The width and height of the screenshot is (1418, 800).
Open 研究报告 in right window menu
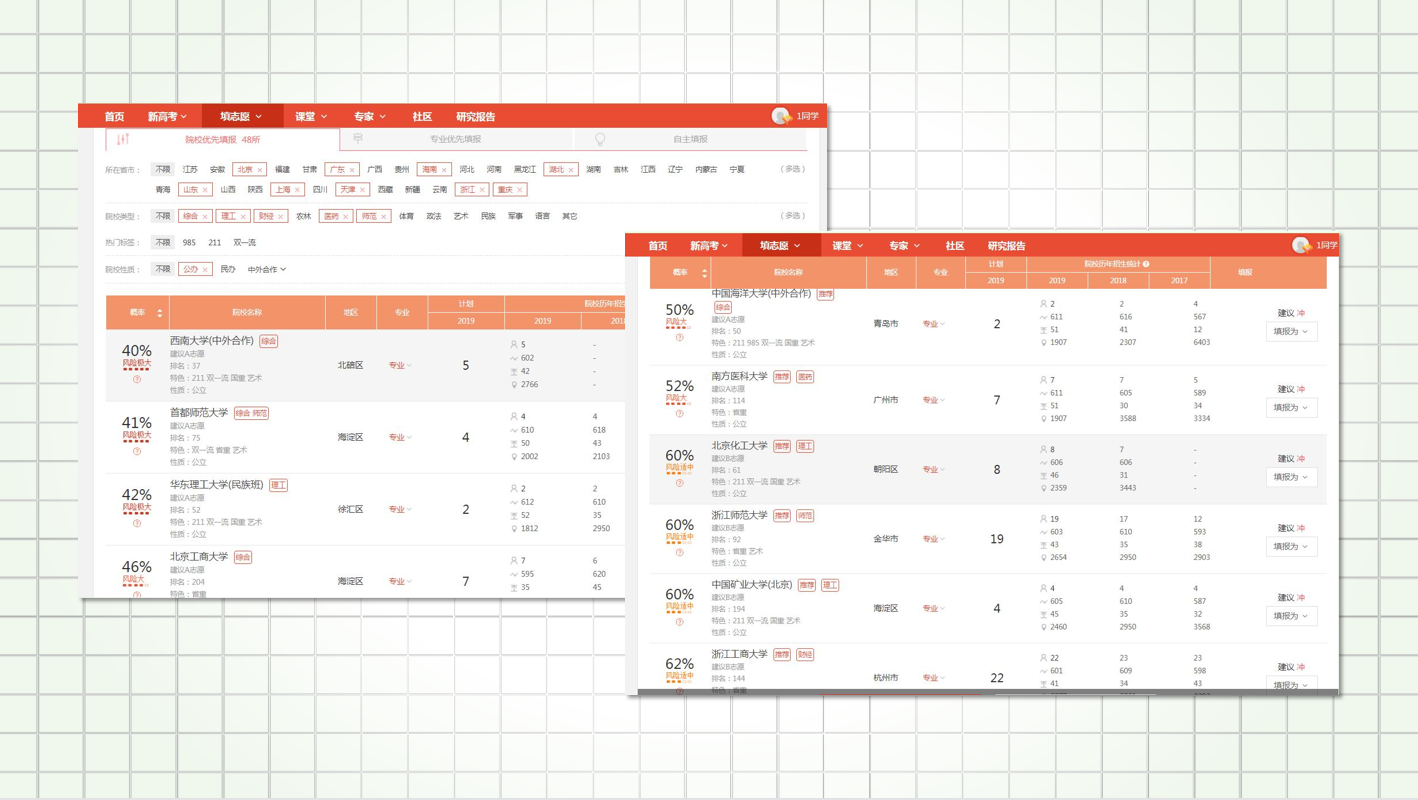pyautogui.click(x=1006, y=246)
